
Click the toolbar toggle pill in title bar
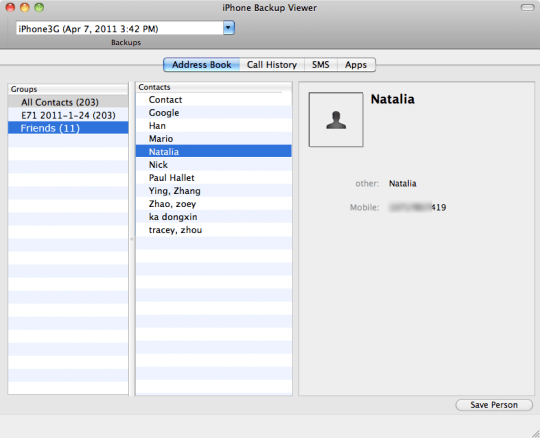click(527, 8)
